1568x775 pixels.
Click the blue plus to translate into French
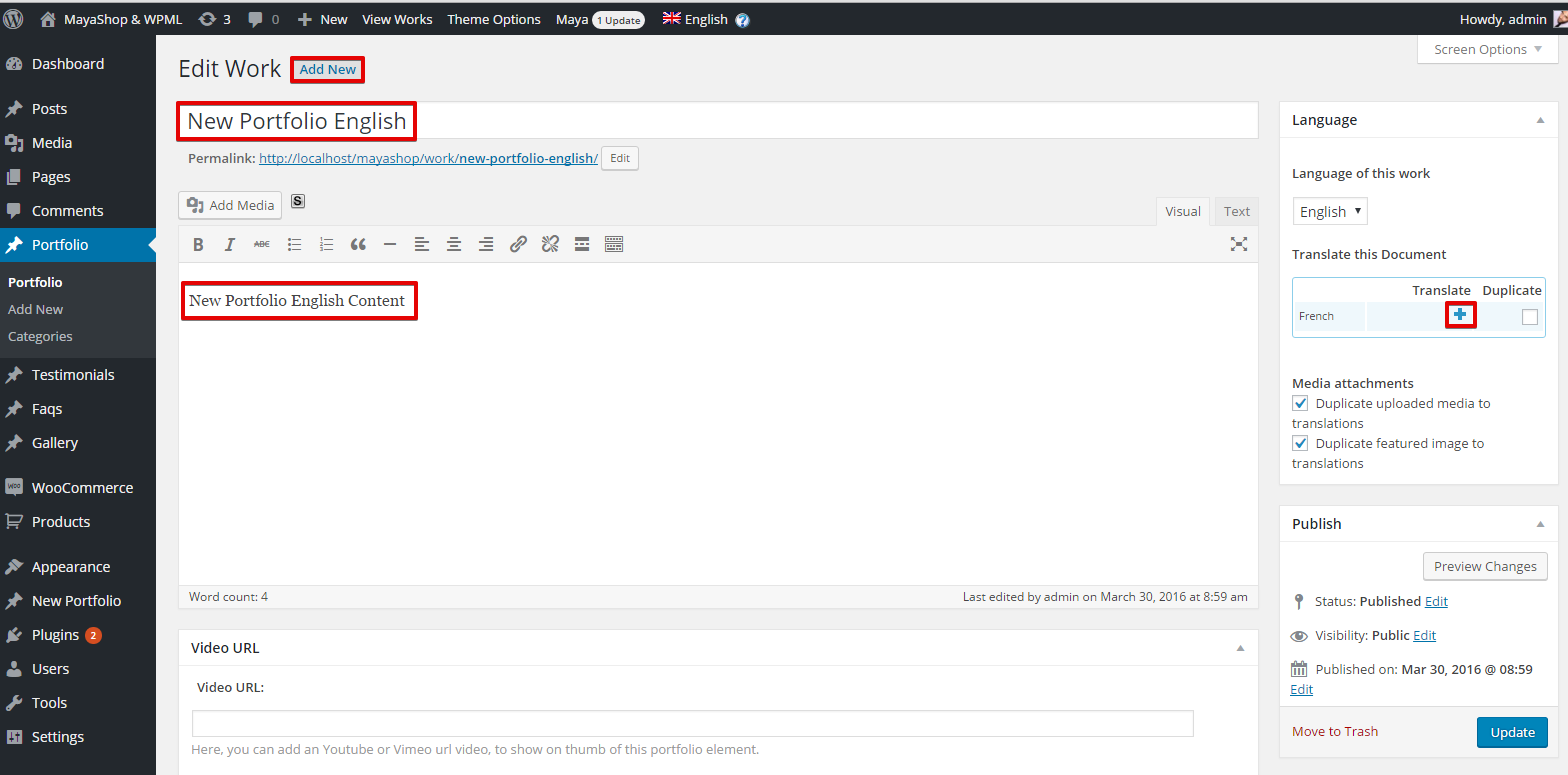1460,315
